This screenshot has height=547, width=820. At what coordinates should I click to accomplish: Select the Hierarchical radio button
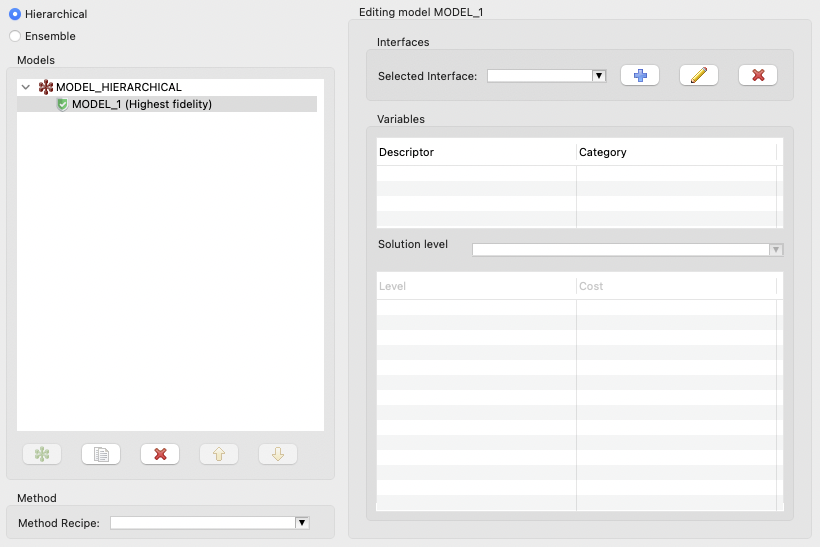(x=15, y=14)
